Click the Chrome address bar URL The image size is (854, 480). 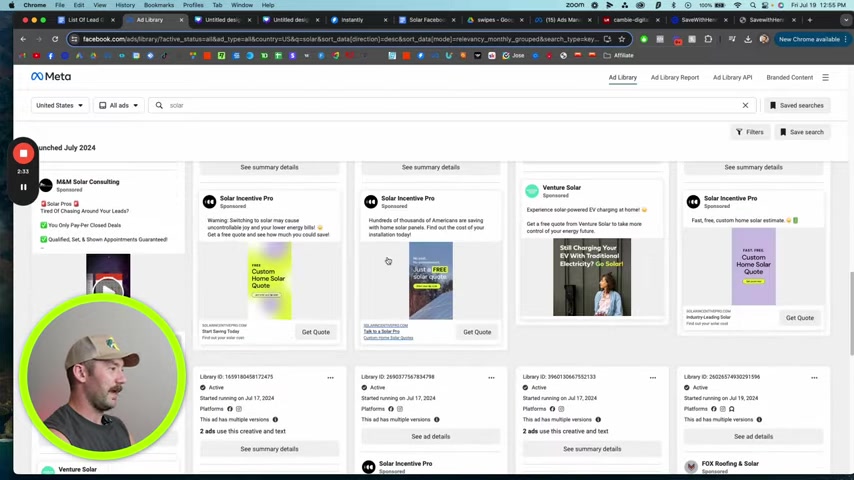[x=340, y=39]
